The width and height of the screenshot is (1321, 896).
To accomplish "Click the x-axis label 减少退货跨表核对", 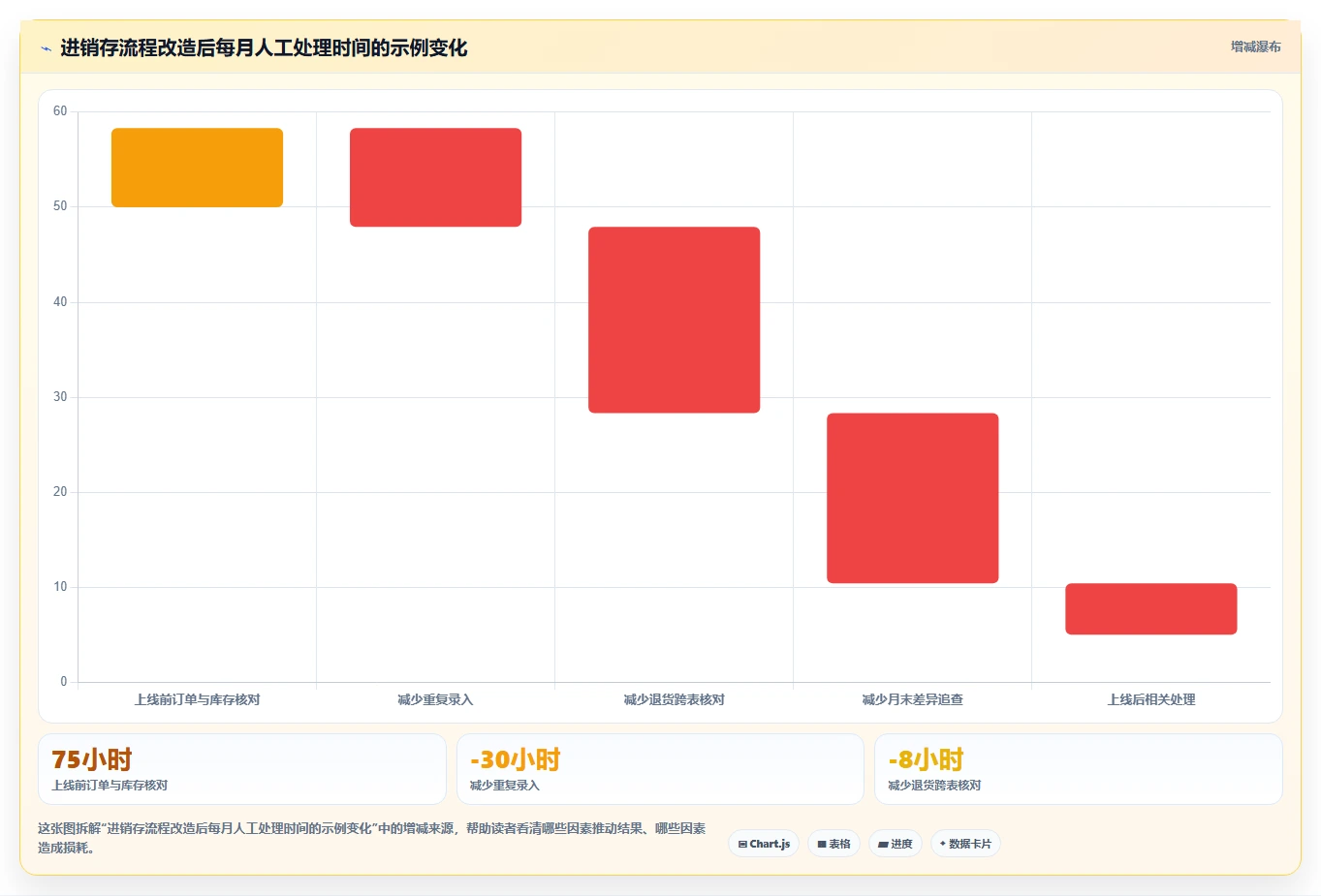I will pyautogui.click(x=674, y=699).
